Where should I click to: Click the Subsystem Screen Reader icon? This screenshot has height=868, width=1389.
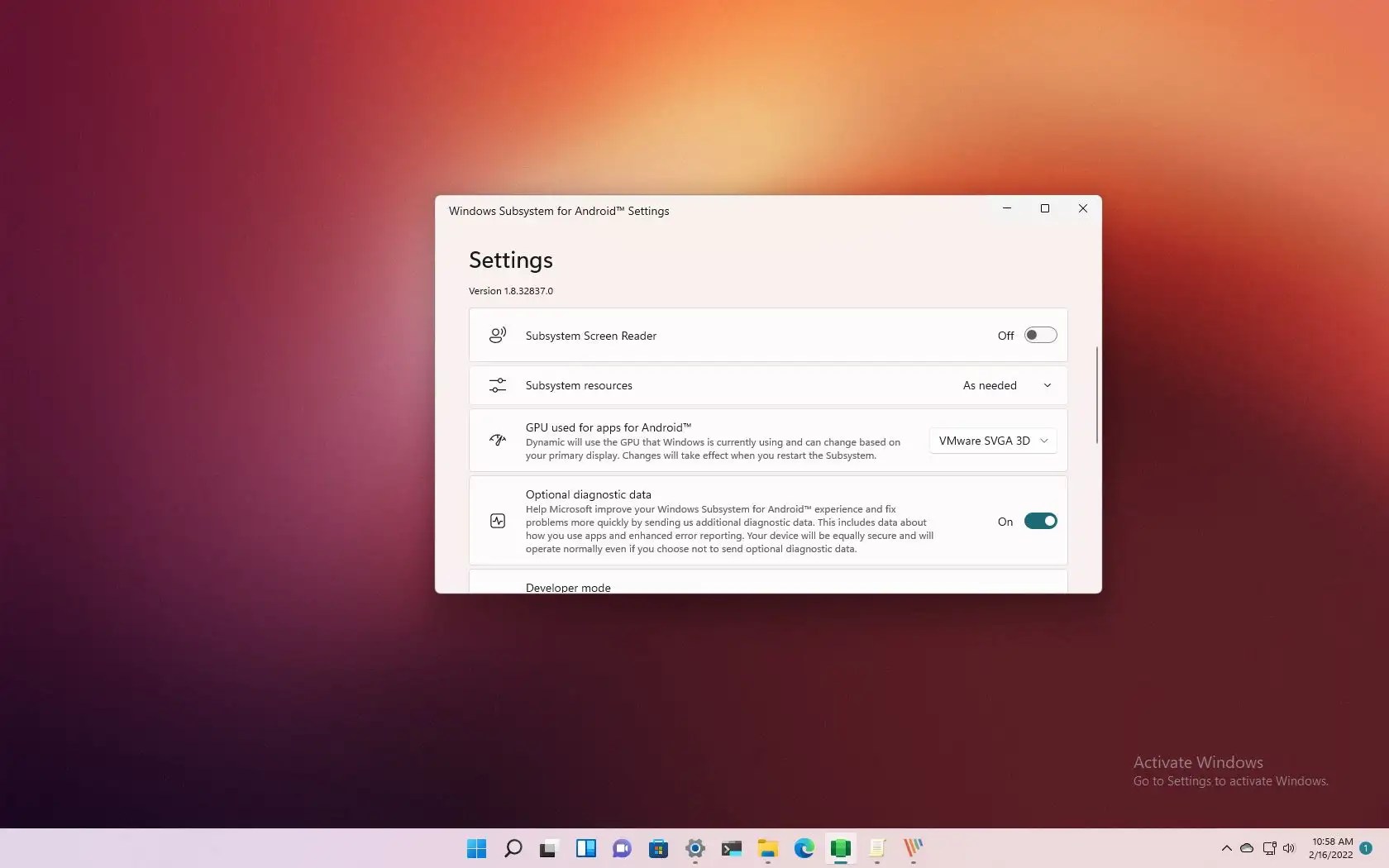click(x=497, y=335)
